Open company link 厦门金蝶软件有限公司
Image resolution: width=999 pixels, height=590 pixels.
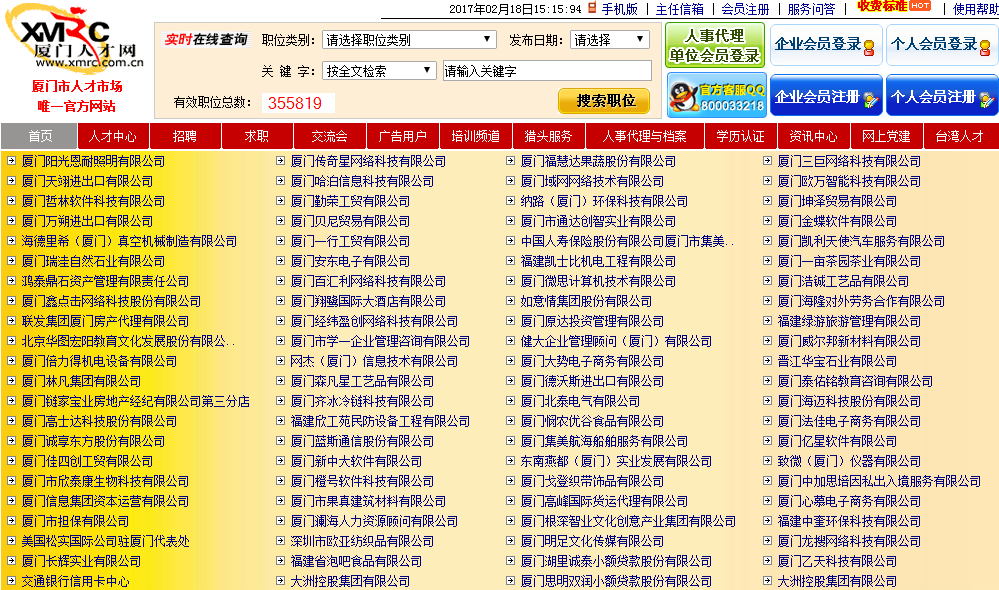point(837,222)
